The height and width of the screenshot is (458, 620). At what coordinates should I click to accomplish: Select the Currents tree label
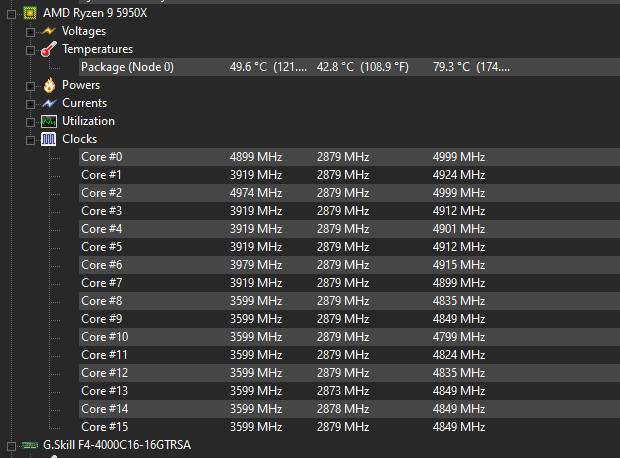pyautogui.click(x=85, y=103)
